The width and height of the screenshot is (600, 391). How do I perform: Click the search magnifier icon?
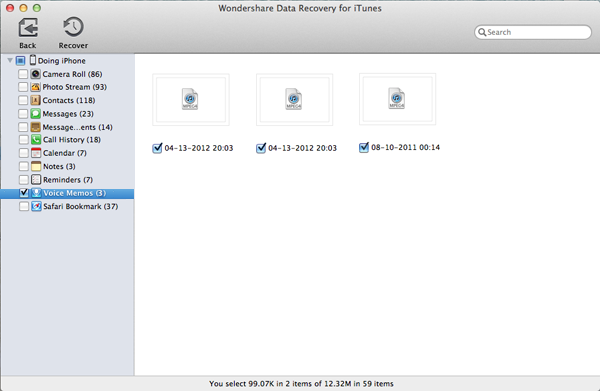pyautogui.click(x=482, y=32)
